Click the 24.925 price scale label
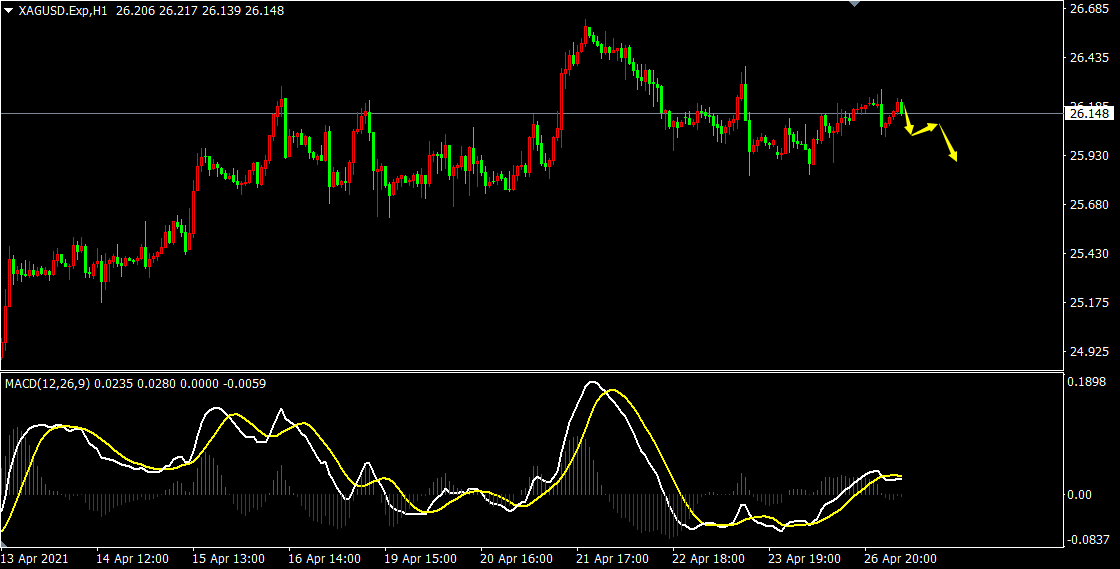Viewport: 1120px width, 569px height. 1089,351
